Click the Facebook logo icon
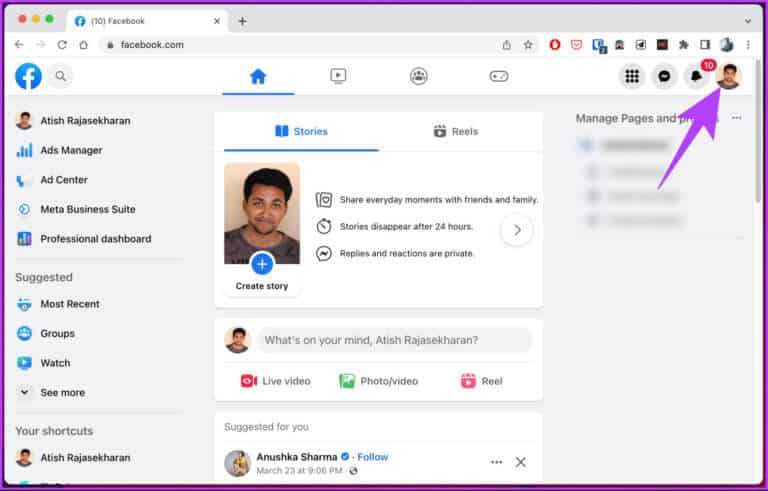768x491 pixels. pos(28,76)
